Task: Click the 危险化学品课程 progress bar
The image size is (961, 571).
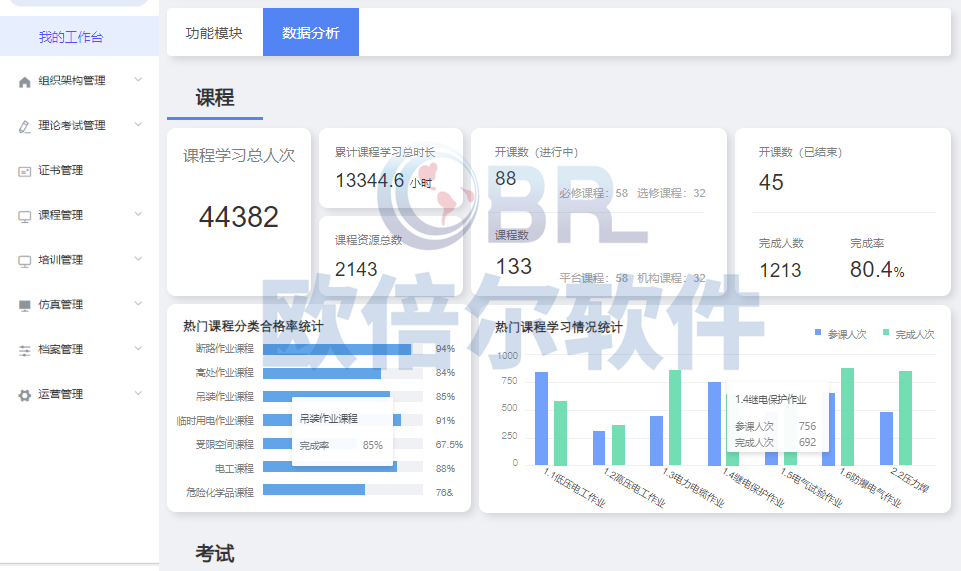Action: coord(343,490)
